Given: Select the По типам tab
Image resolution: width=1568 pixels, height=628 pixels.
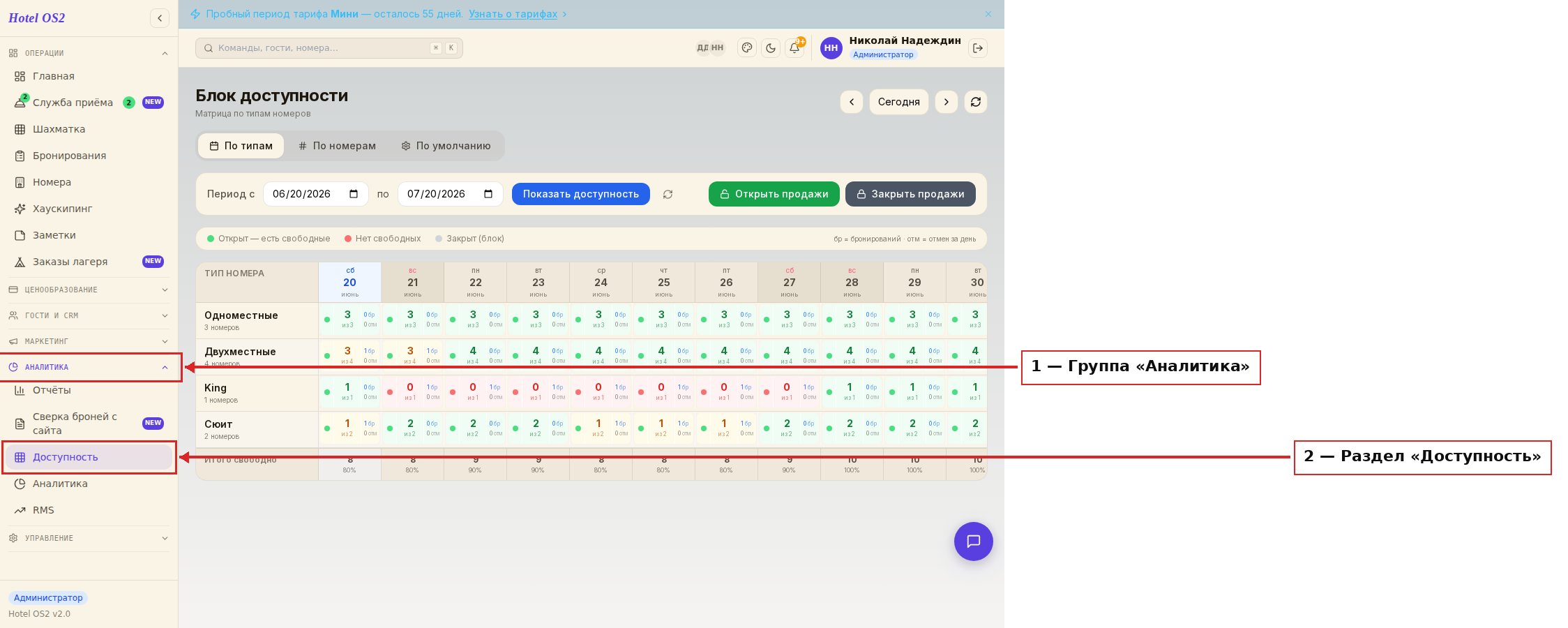Looking at the screenshot, I should [x=241, y=146].
